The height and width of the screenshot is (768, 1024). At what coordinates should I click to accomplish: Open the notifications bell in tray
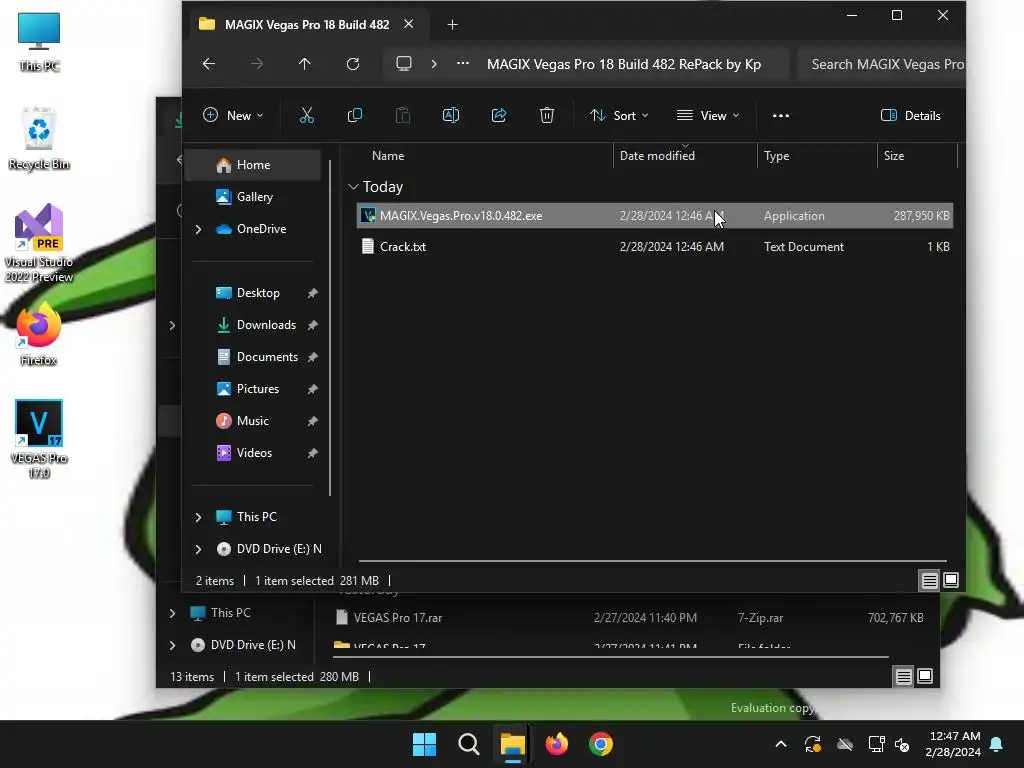click(997, 744)
